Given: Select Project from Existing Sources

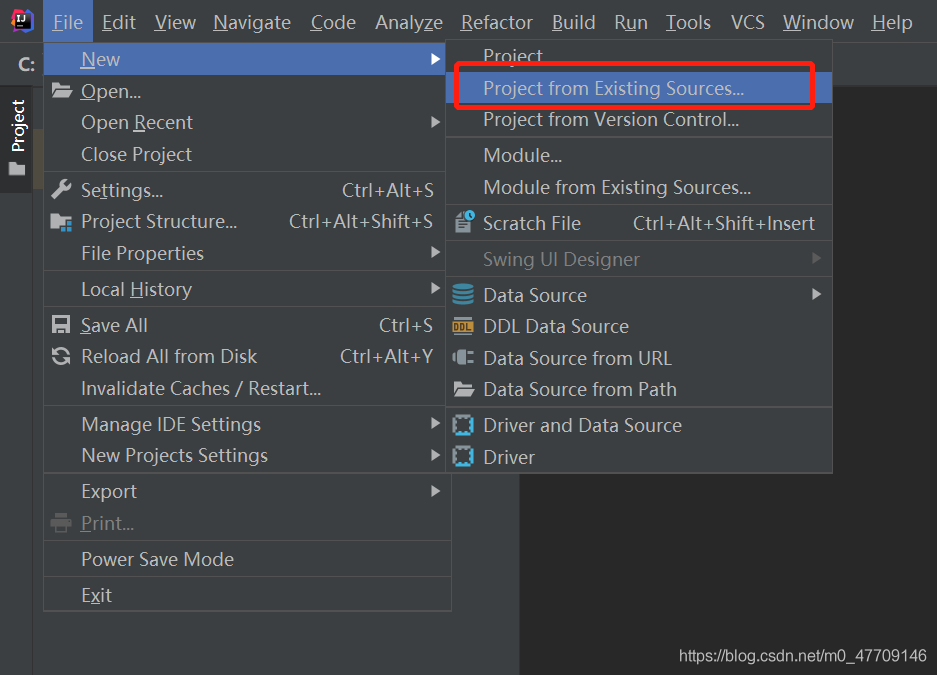Looking at the screenshot, I should (x=613, y=88).
